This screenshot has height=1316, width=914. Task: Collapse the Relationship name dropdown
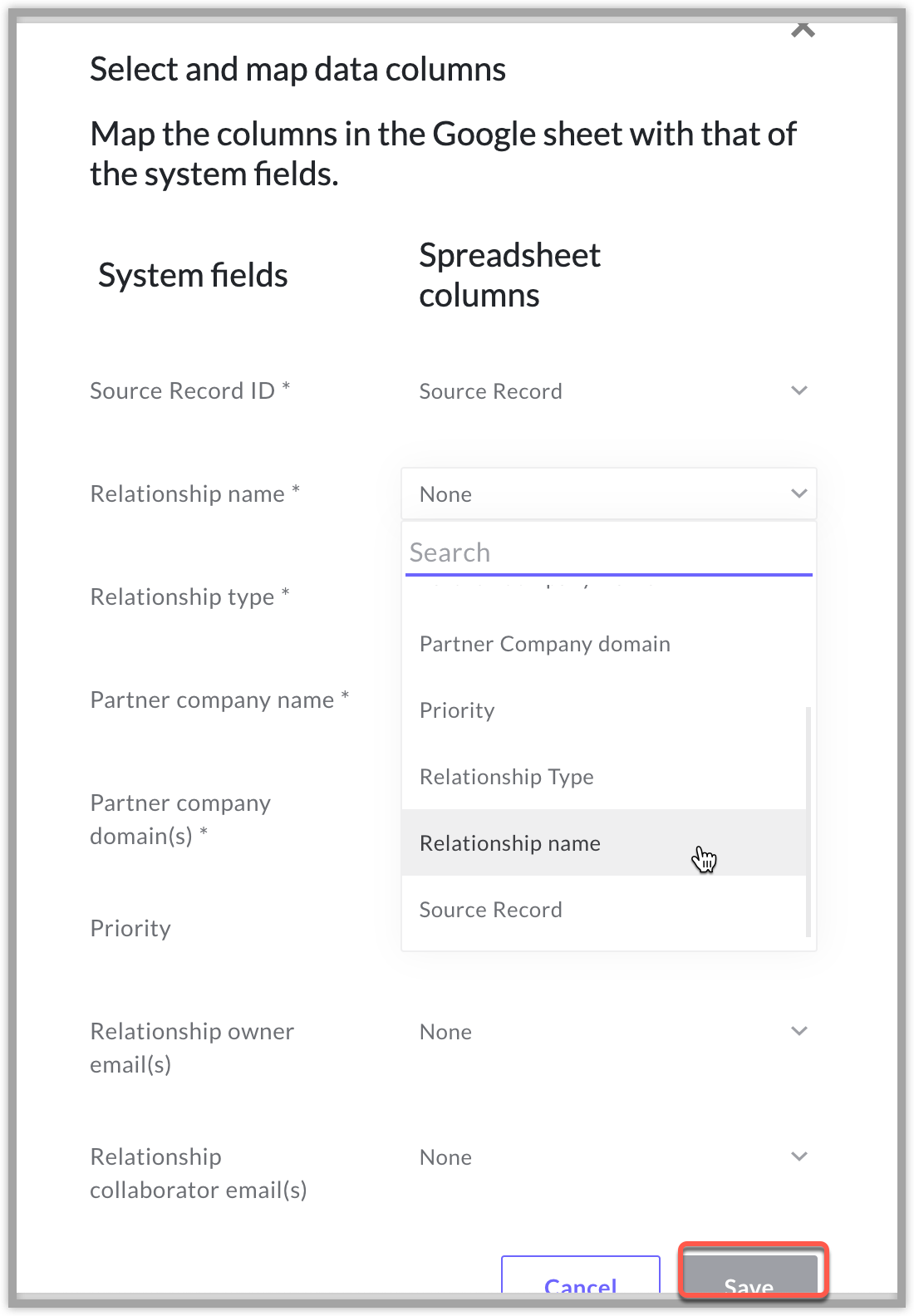[x=607, y=494]
